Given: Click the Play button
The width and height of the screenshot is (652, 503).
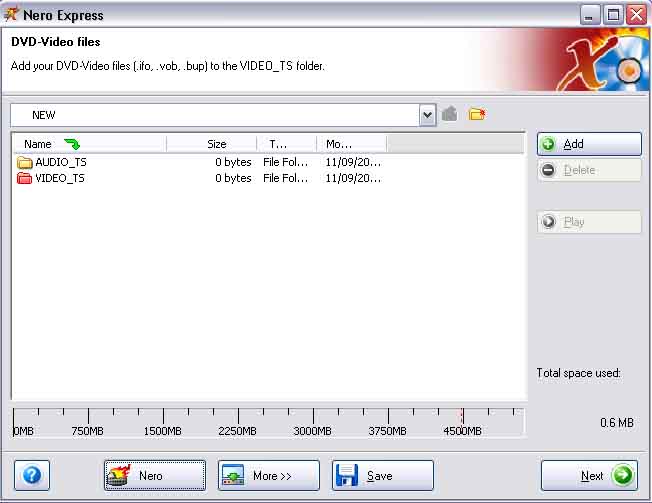Looking at the screenshot, I should 589,222.
